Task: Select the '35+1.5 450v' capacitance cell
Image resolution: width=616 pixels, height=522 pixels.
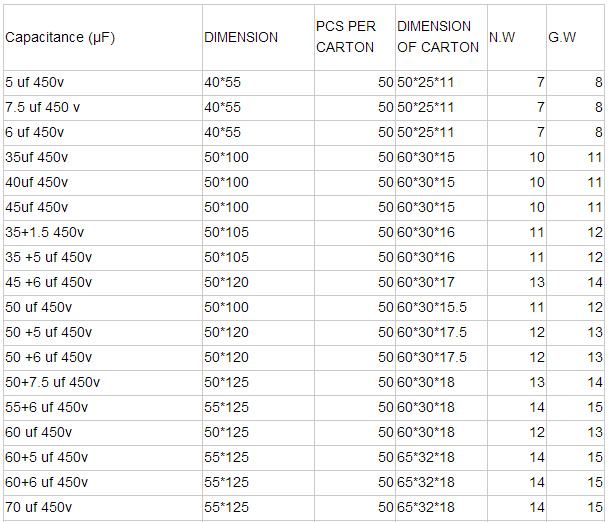Action: [x=103, y=233]
